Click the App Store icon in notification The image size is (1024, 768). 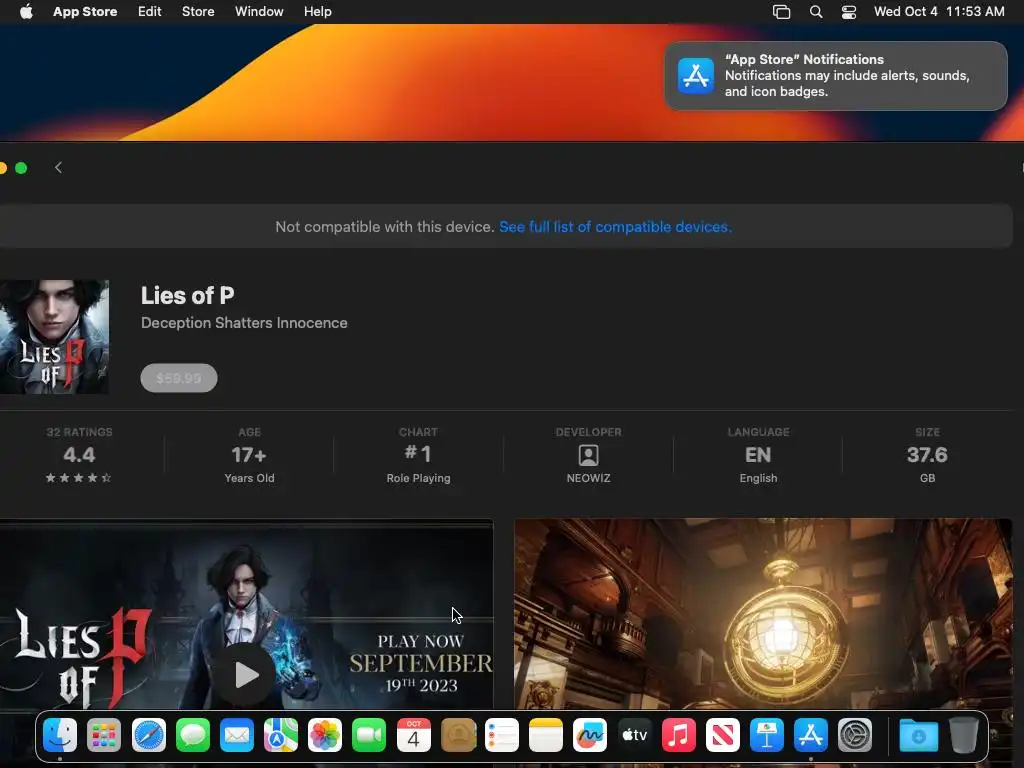coord(696,76)
